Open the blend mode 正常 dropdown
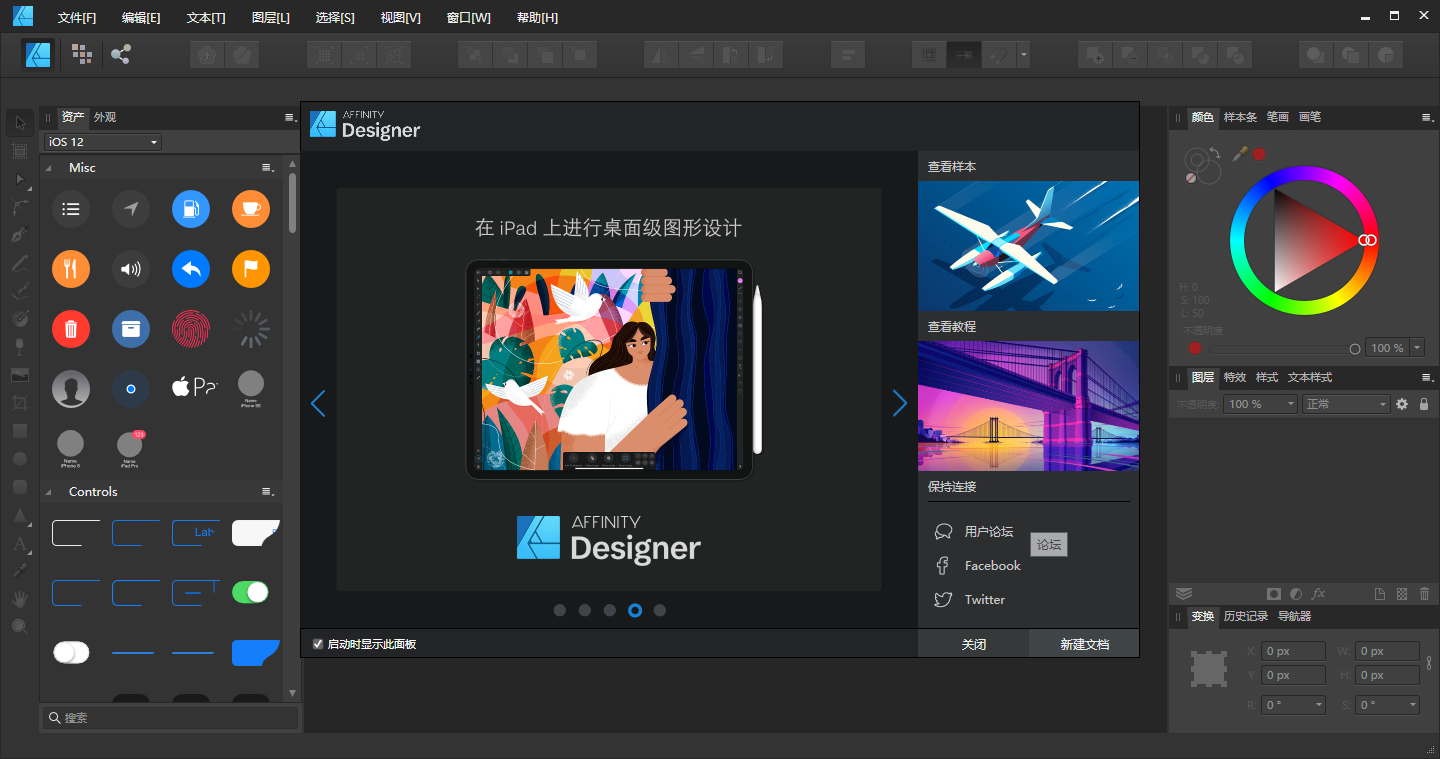 coord(1346,404)
